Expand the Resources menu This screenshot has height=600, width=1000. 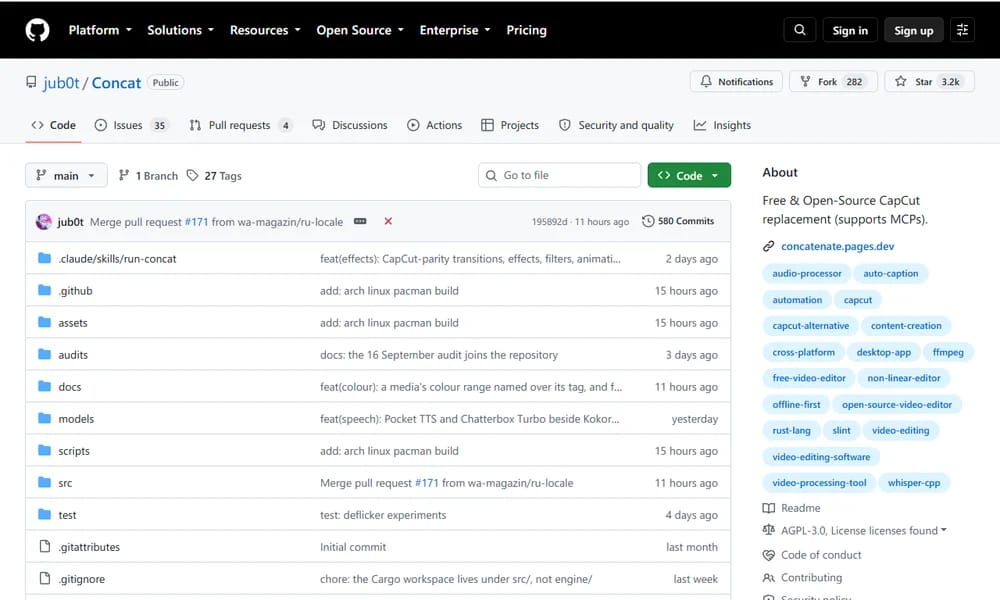265,30
